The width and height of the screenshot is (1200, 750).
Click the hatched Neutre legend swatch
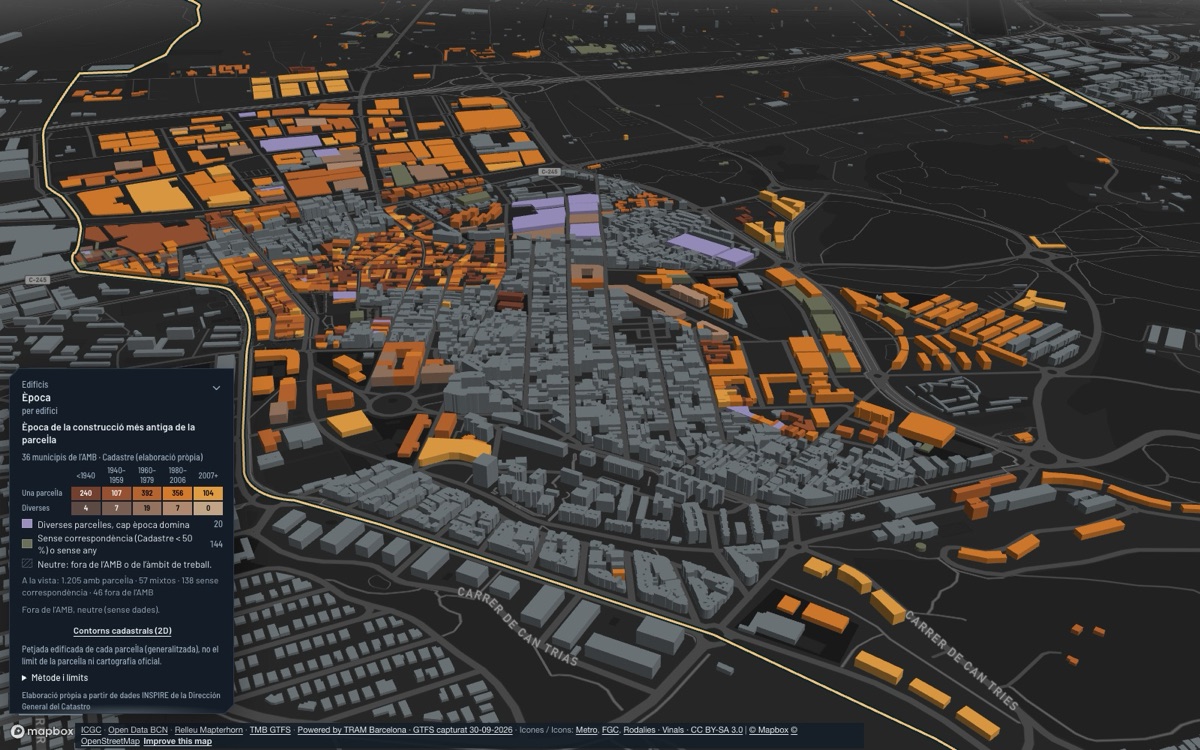(x=27, y=564)
